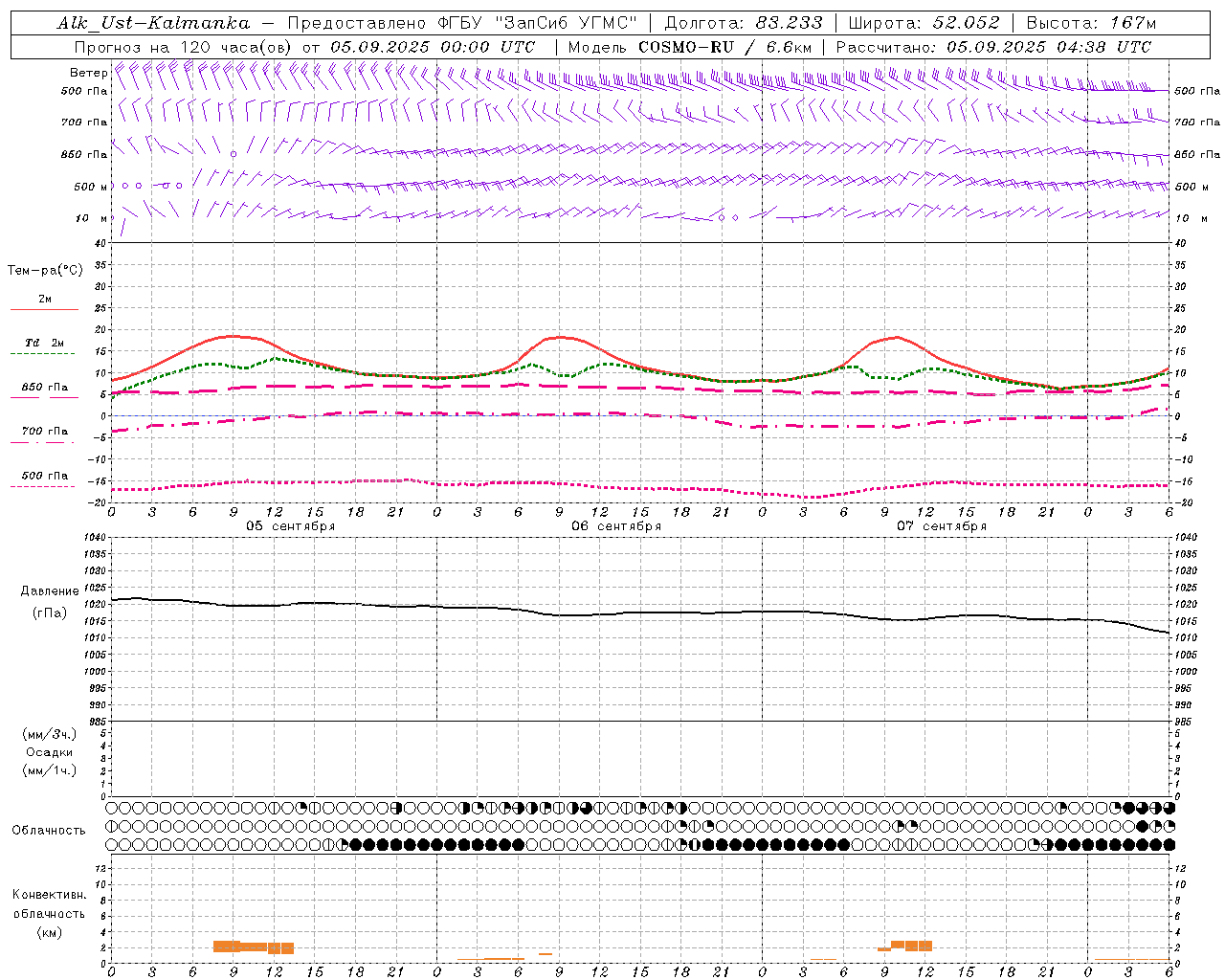Click the 500 м wind level label at left
The height and width of the screenshot is (980, 1225).
90,187
